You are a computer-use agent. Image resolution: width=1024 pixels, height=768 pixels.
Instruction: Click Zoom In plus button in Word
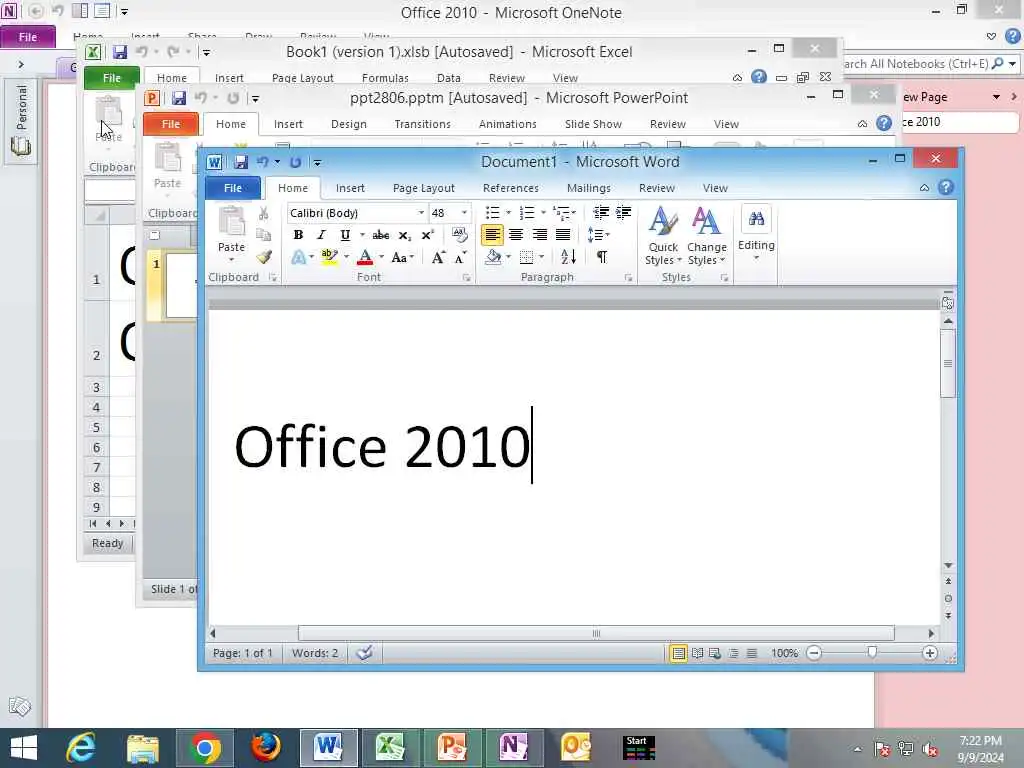pyautogui.click(x=930, y=653)
